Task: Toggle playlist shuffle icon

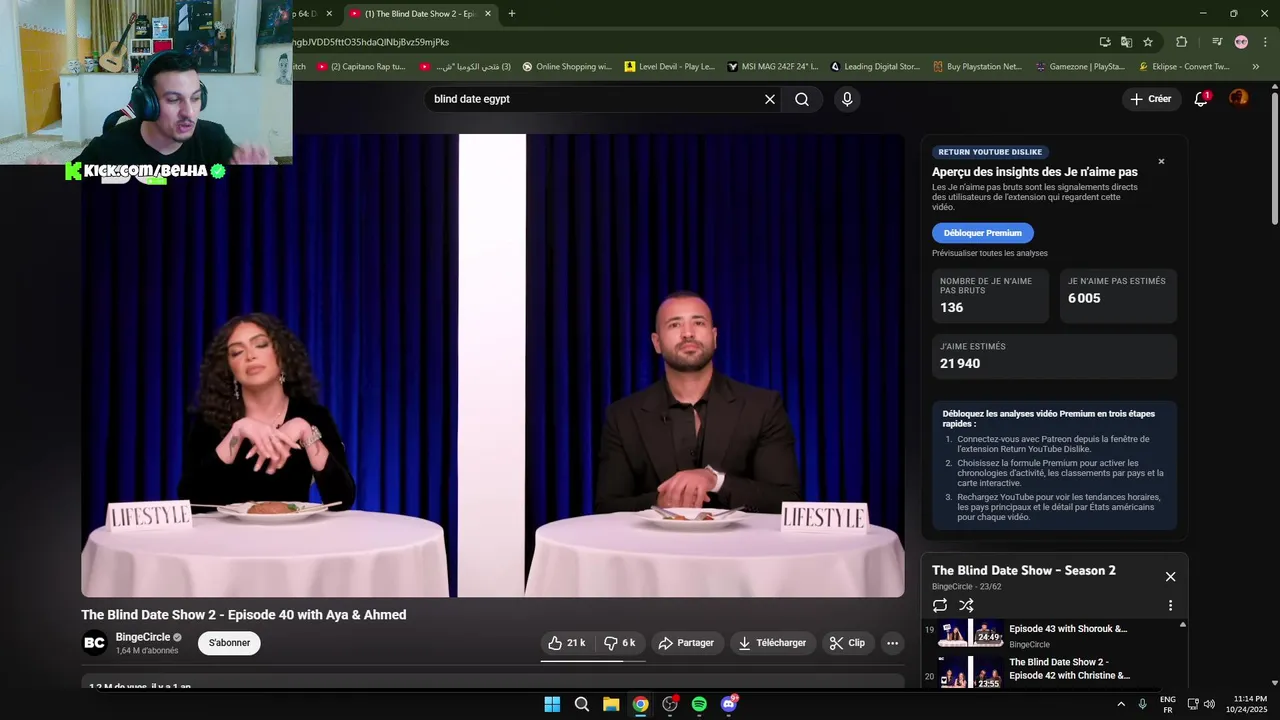Action: (966, 605)
